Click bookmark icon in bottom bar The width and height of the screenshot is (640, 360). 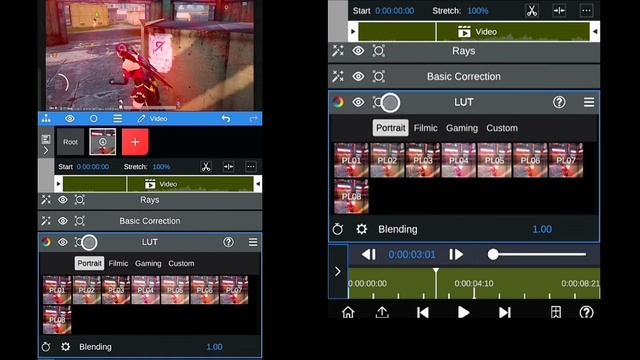tap(556, 312)
